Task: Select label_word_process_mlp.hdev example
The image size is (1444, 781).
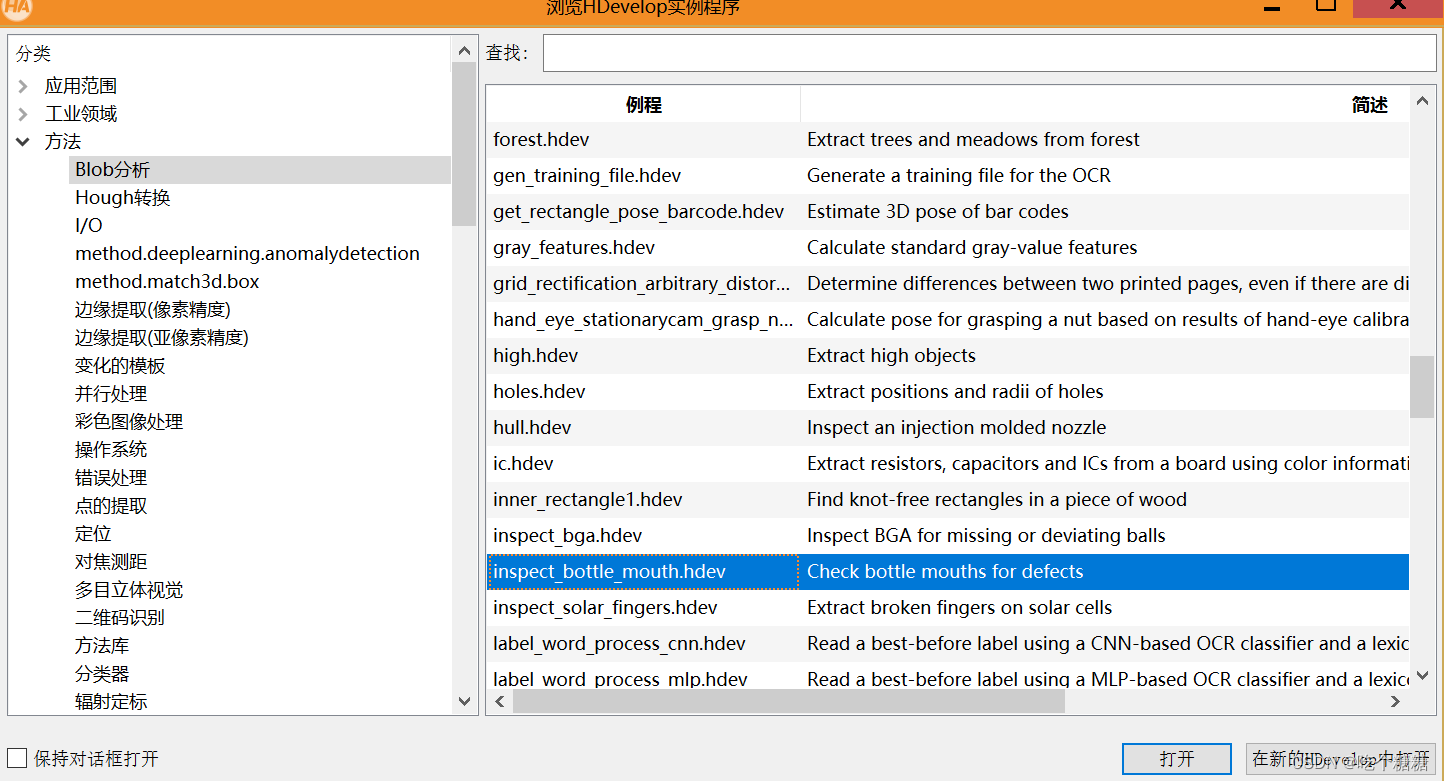Action: click(x=620, y=678)
